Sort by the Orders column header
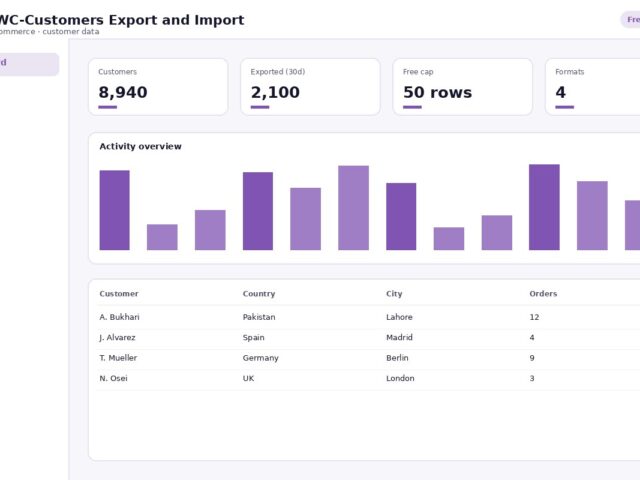Viewport: 640px width, 480px height. click(x=543, y=294)
